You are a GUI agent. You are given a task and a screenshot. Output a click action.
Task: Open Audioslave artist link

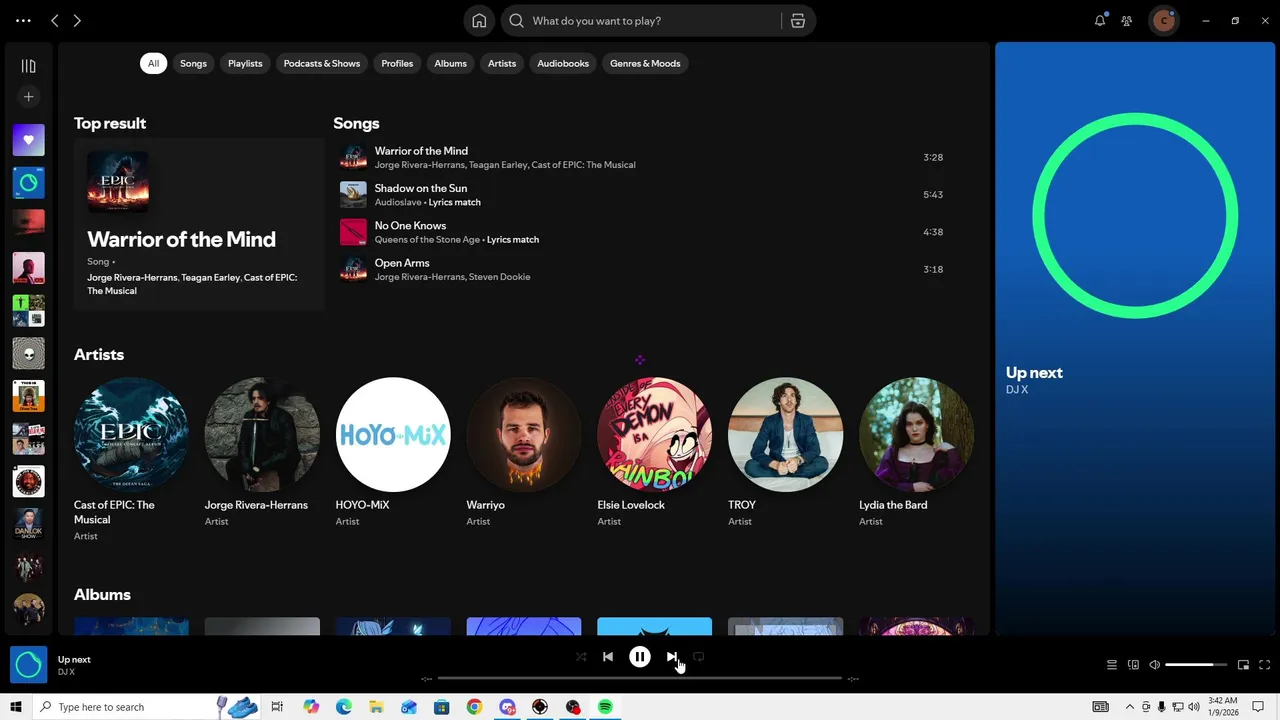(397, 202)
